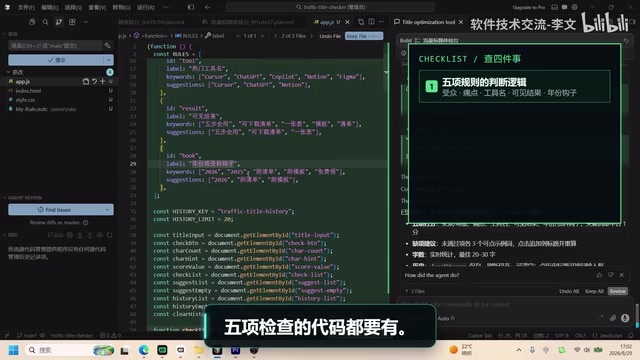
Task: Expand the sidebar views overflow chevron
Action: coord(86,22)
